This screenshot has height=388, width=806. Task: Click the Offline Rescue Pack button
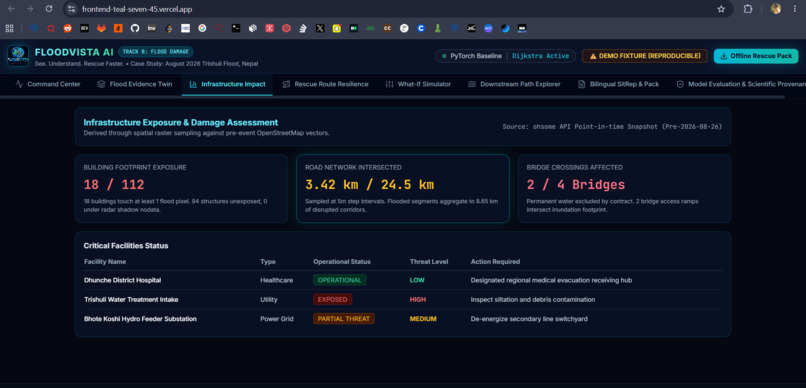click(x=756, y=56)
